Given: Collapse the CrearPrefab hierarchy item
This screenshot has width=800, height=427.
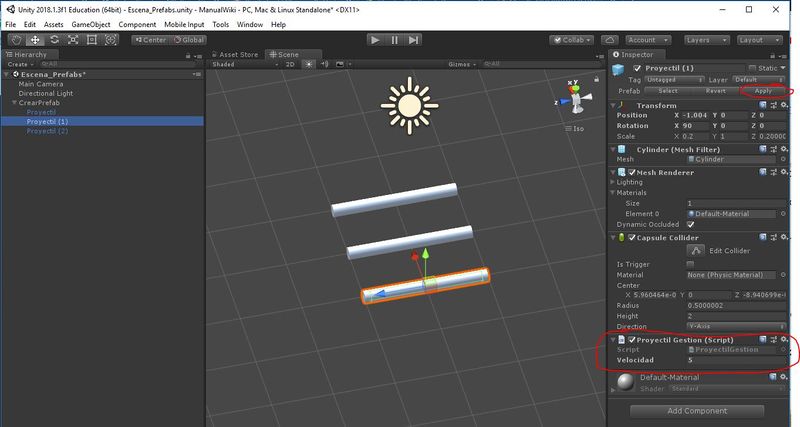Looking at the screenshot, I should (14, 103).
